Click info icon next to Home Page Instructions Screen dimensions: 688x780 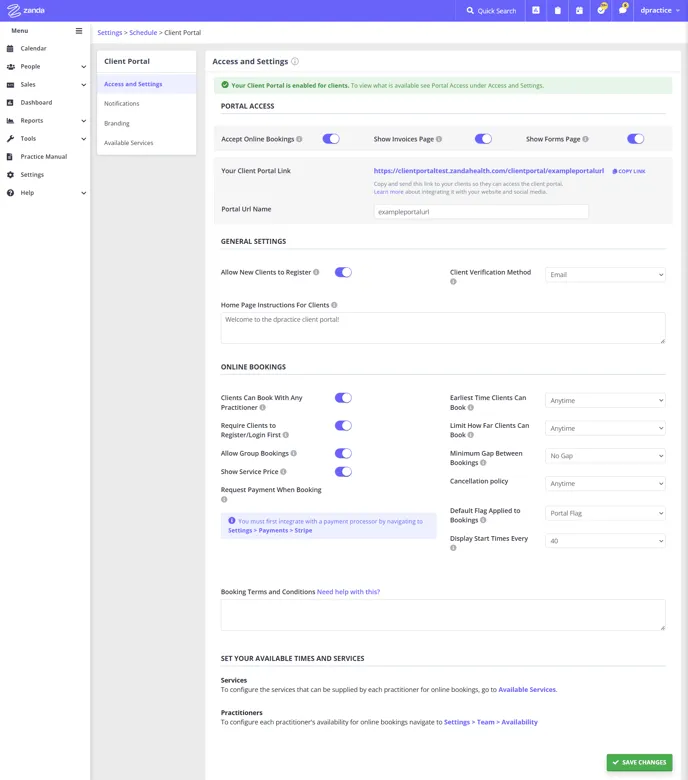(334, 305)
